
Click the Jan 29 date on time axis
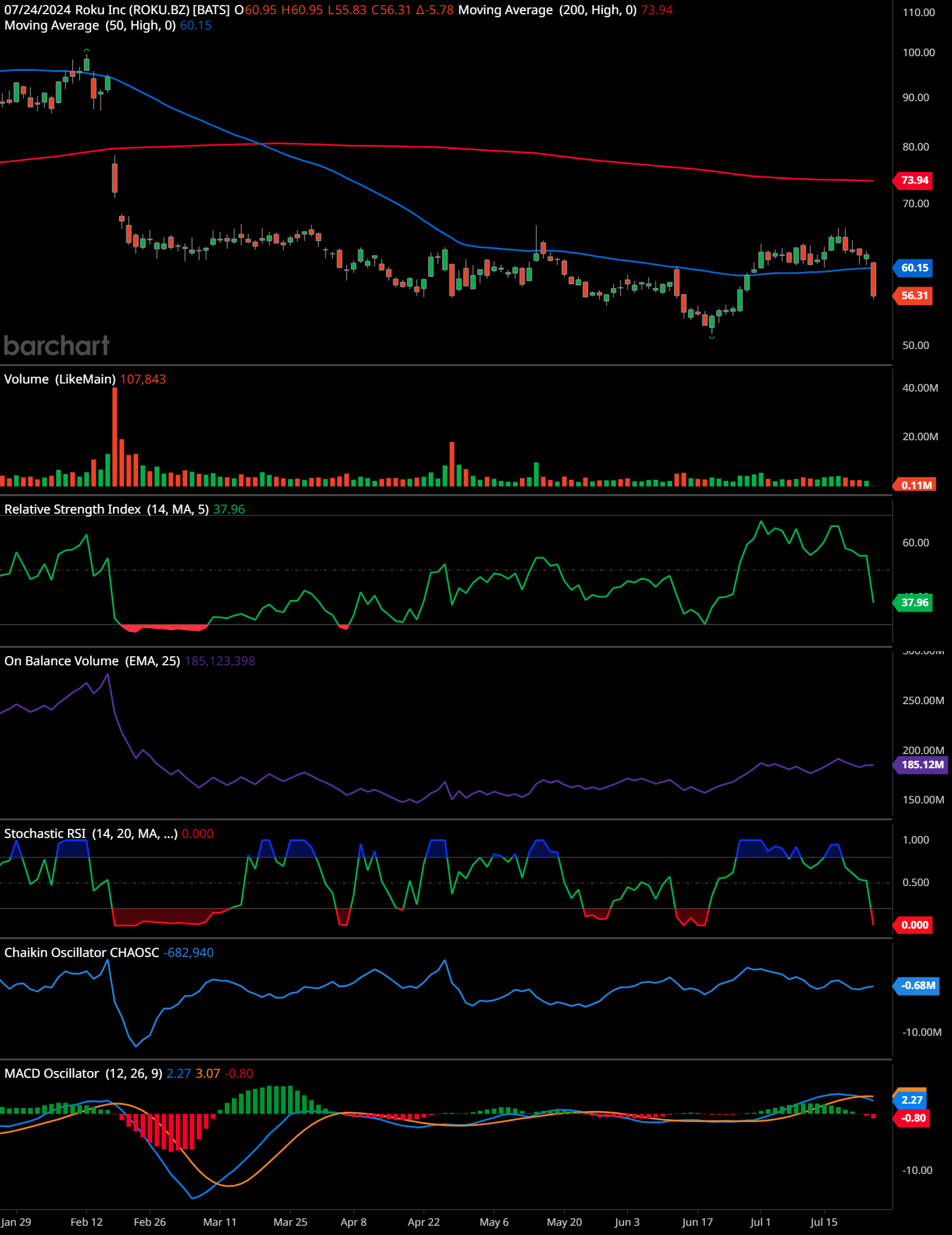(16, 1222)
